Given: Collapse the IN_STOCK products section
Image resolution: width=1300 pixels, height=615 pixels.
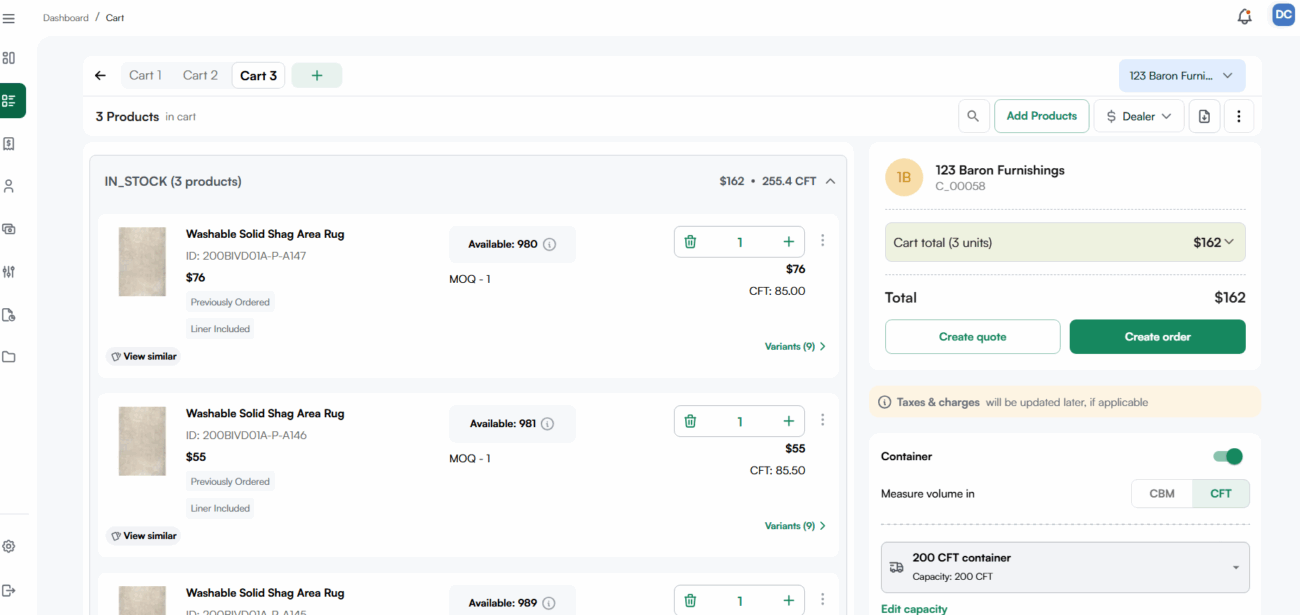Looking at the screenshot, I should pyautogui.click(x=830, y=181).
